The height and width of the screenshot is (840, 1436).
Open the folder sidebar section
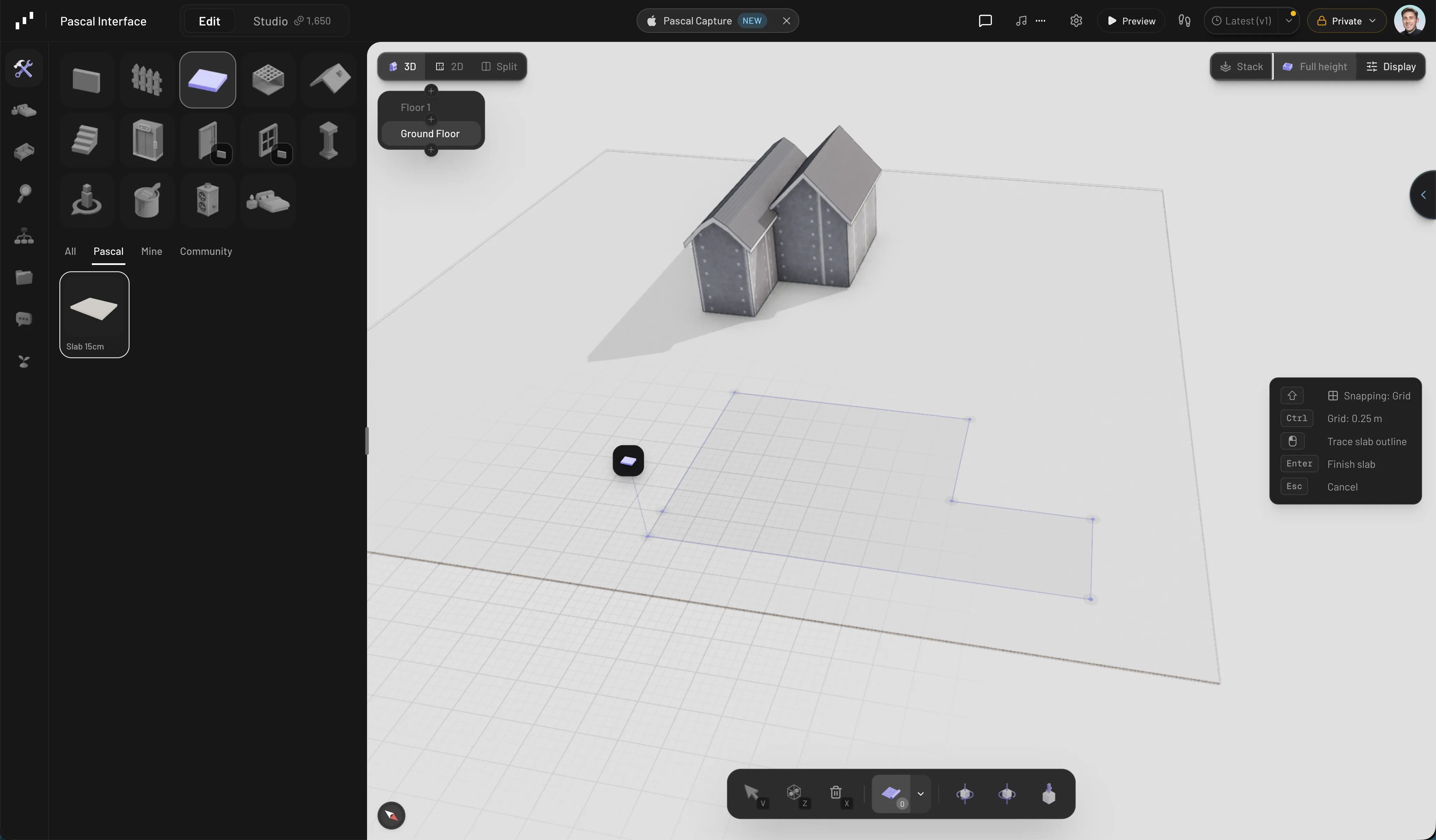tap(24, 278)
